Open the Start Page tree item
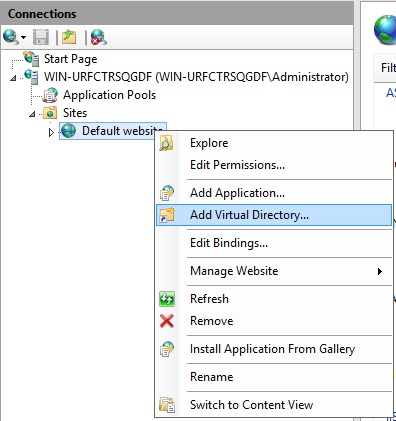 click(70, 59)
